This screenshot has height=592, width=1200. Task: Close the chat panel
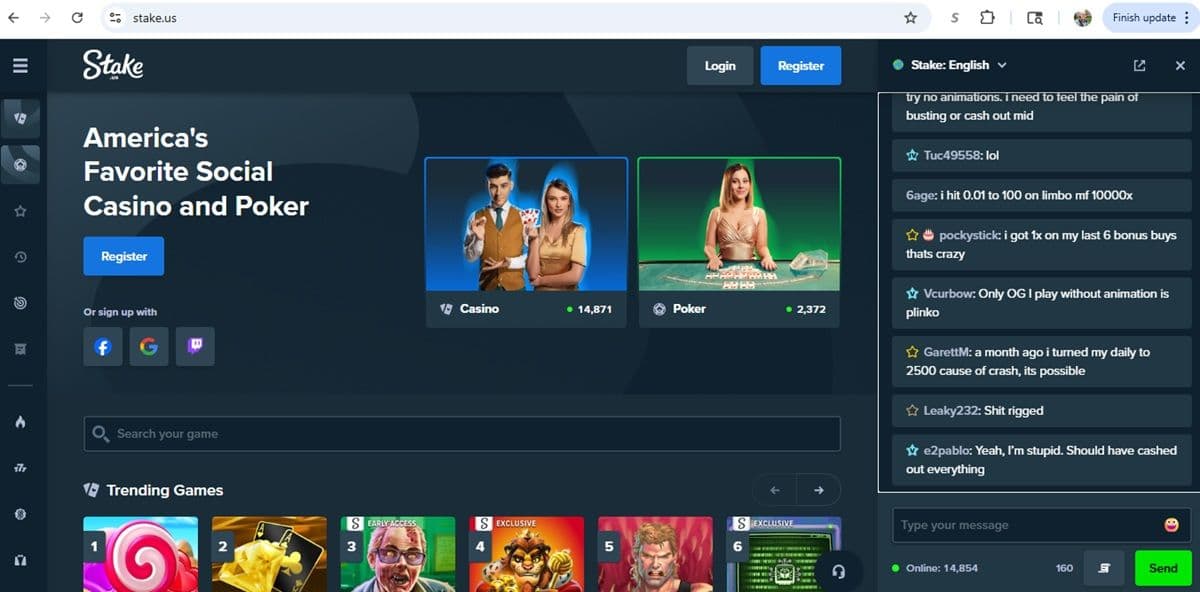pos(1180,66)
